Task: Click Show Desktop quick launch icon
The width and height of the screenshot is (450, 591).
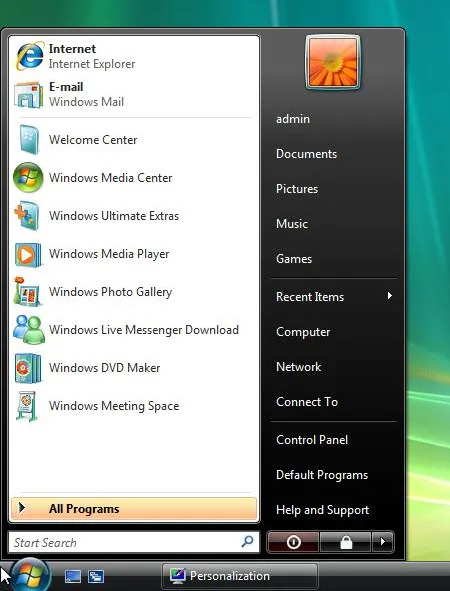Action: tap(73, 576)
